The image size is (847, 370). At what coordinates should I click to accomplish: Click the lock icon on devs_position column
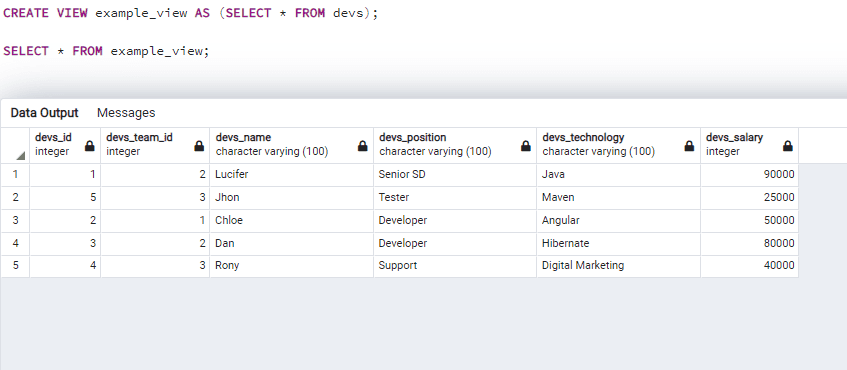click(525, 146)
